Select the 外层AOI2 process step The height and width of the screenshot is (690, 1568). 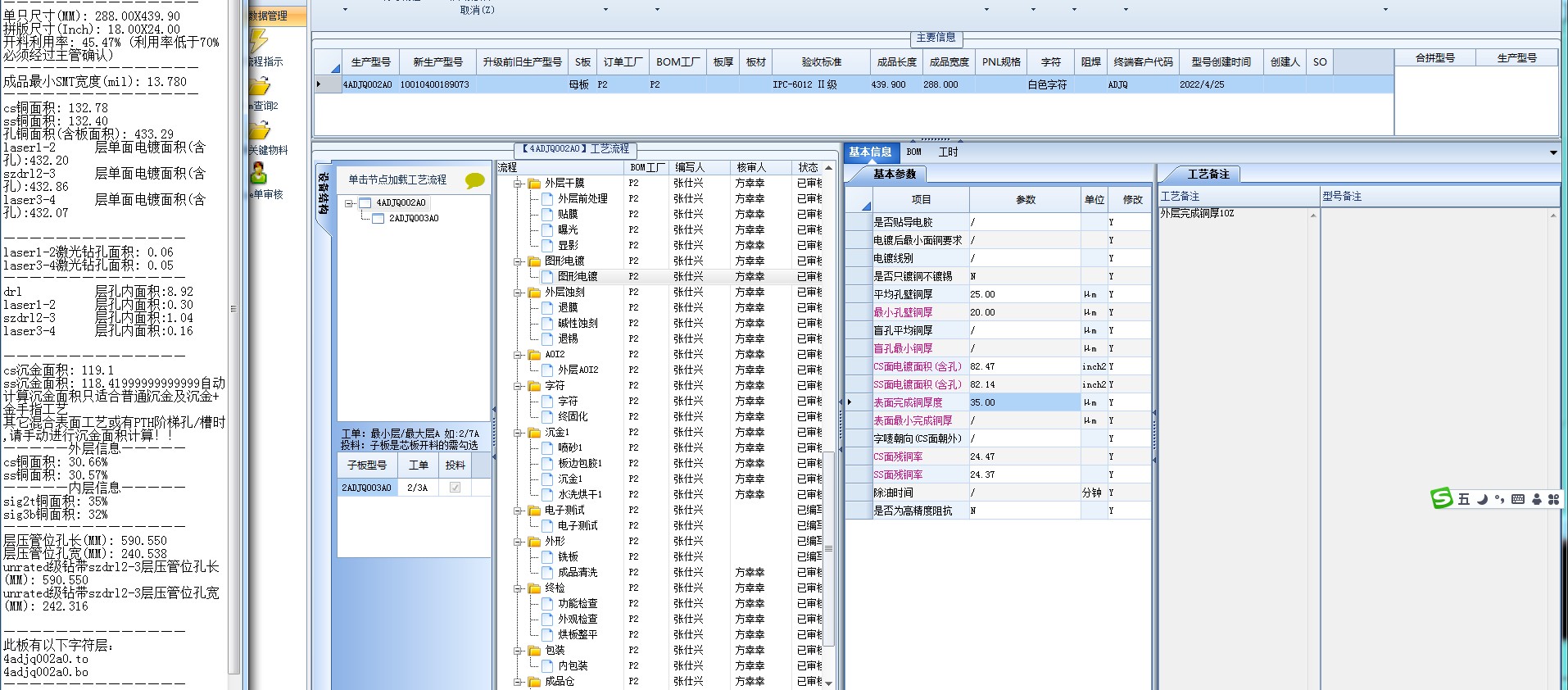point(578,370)
